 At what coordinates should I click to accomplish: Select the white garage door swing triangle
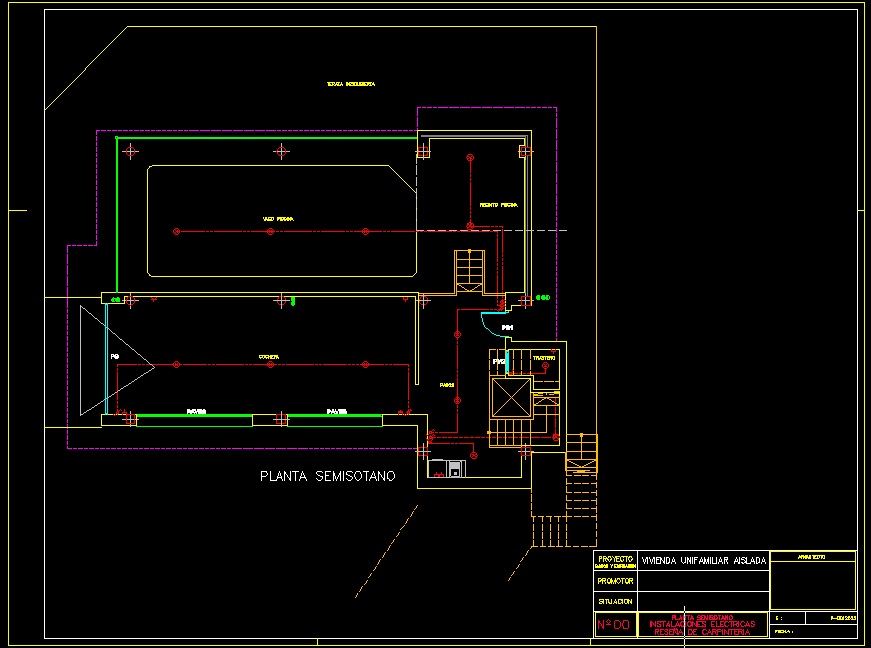[x=117, y=360]
